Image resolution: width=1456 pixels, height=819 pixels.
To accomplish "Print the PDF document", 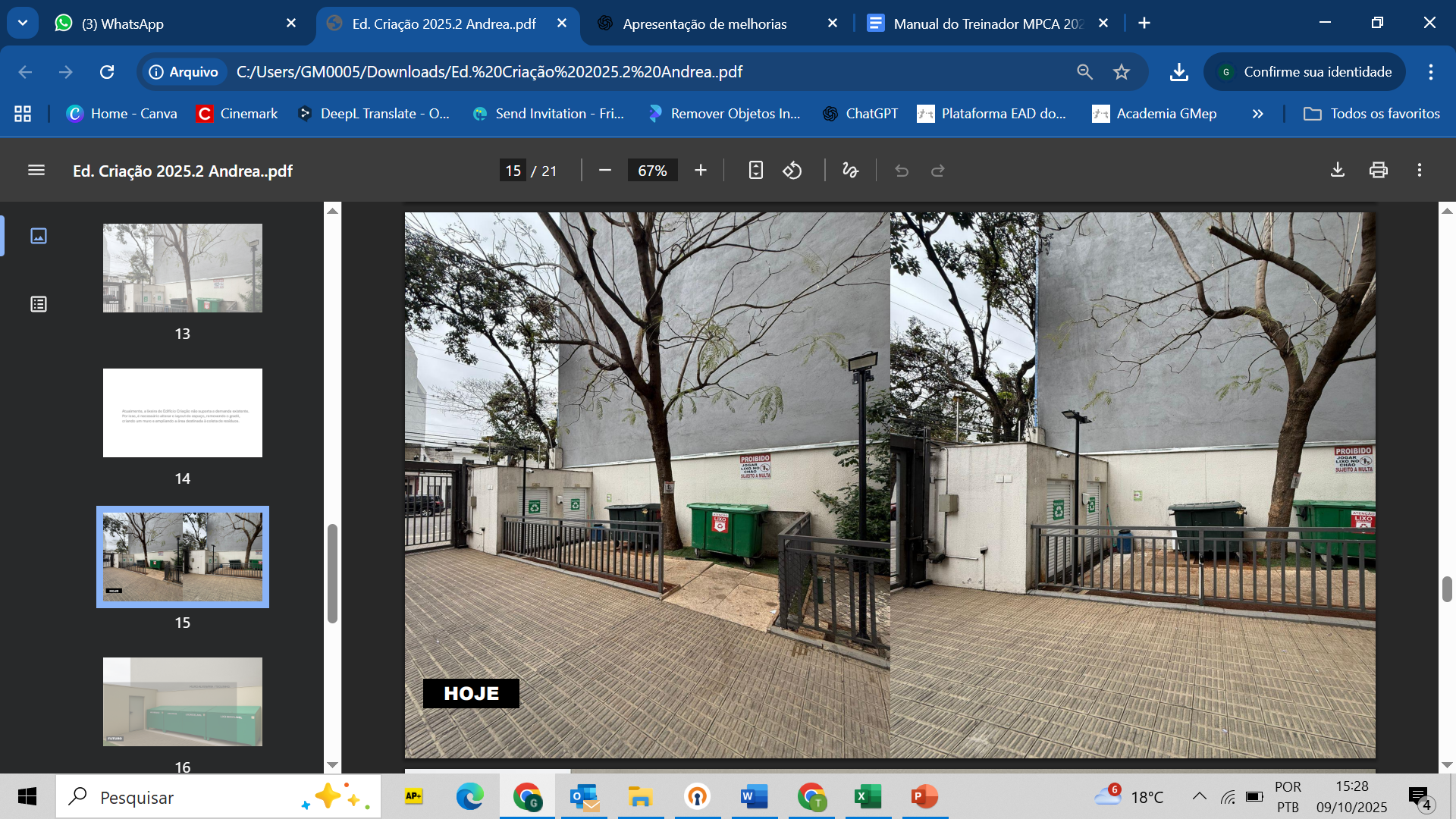I will click(1379, 171).
